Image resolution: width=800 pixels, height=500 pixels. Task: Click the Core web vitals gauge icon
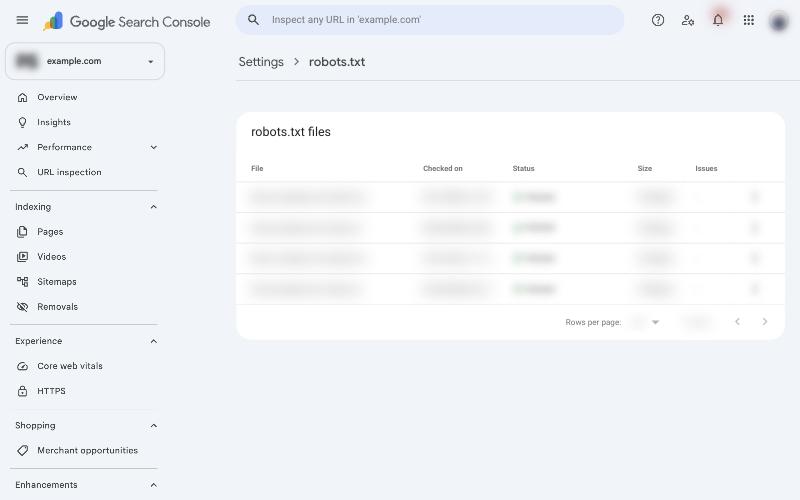(22, 366)
